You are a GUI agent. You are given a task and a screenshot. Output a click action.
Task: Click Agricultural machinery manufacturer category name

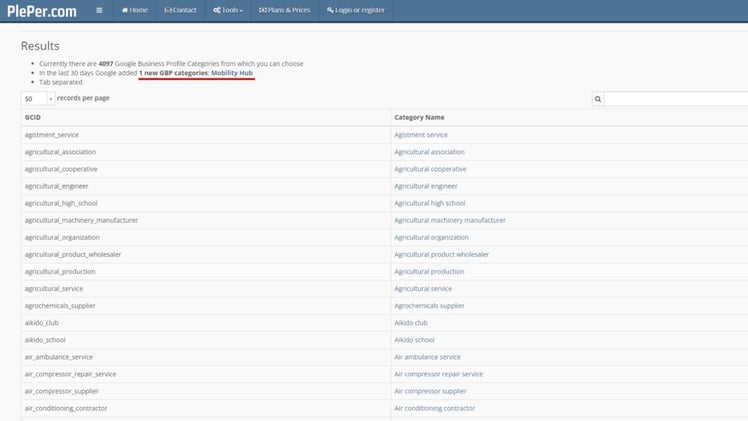450,220
